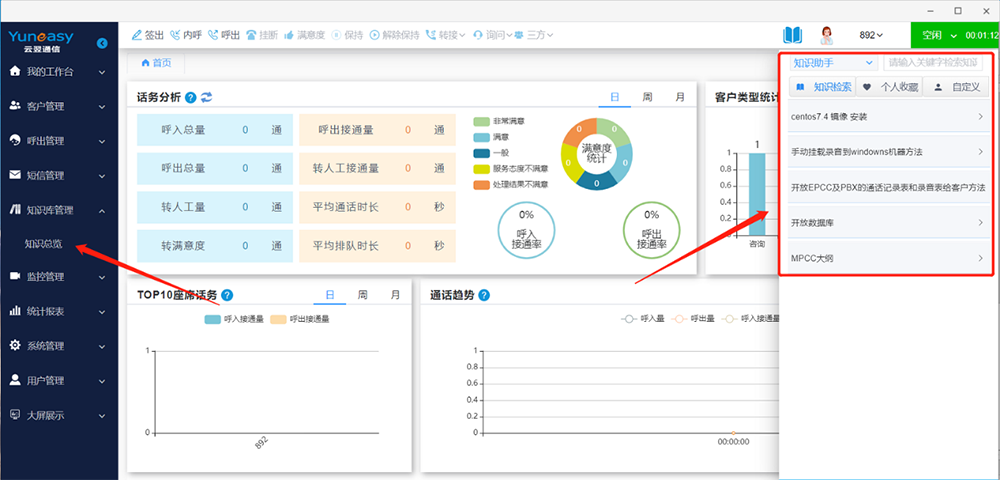
Task: Switch 话务分析 to 周 view
Action: 647,98
